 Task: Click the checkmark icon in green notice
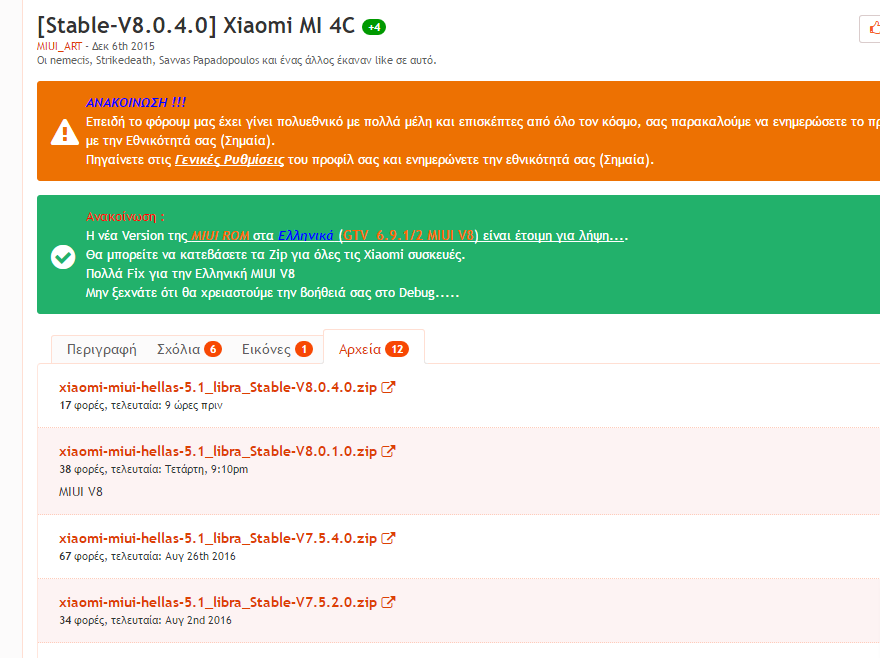point(63,257)
